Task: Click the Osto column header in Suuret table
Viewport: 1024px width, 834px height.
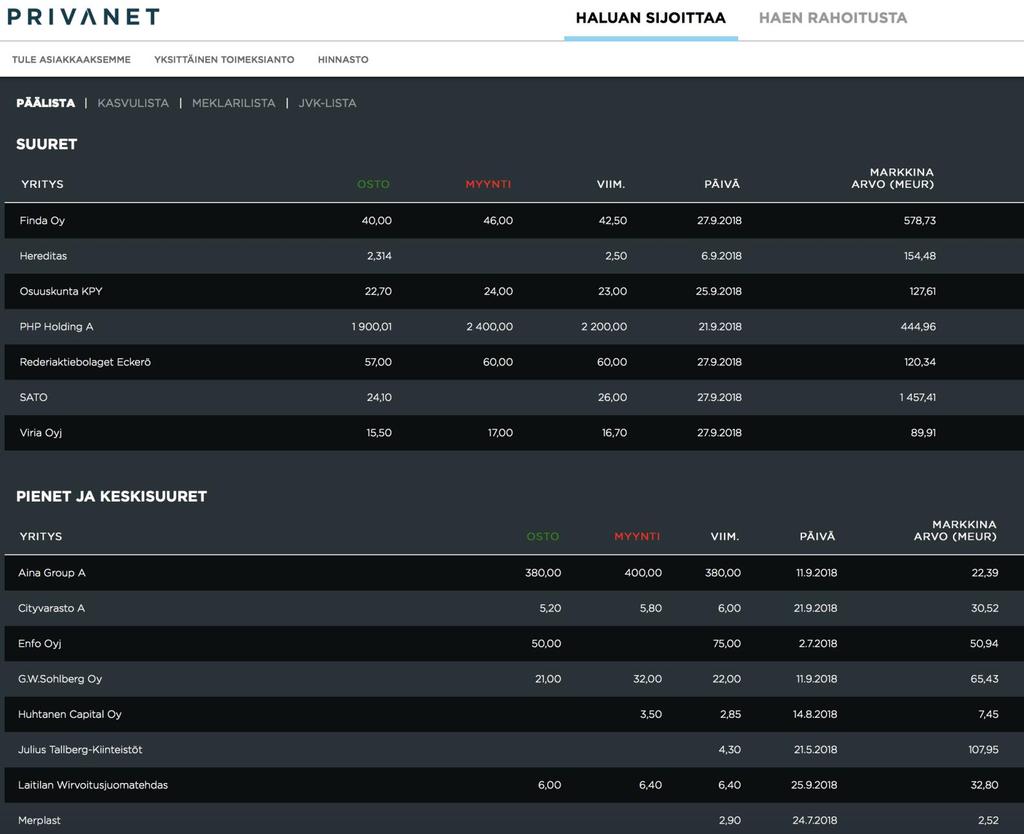Action: tap(373, 184)
